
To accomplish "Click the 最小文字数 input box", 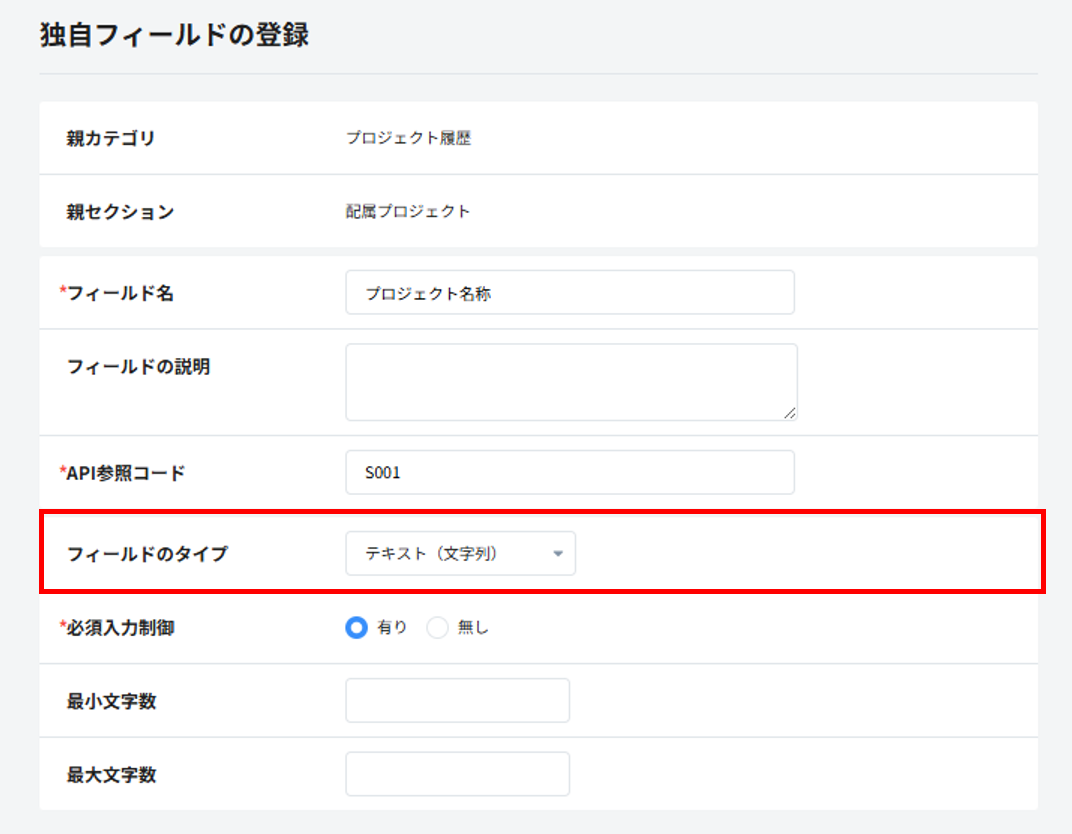I will 457,701.
